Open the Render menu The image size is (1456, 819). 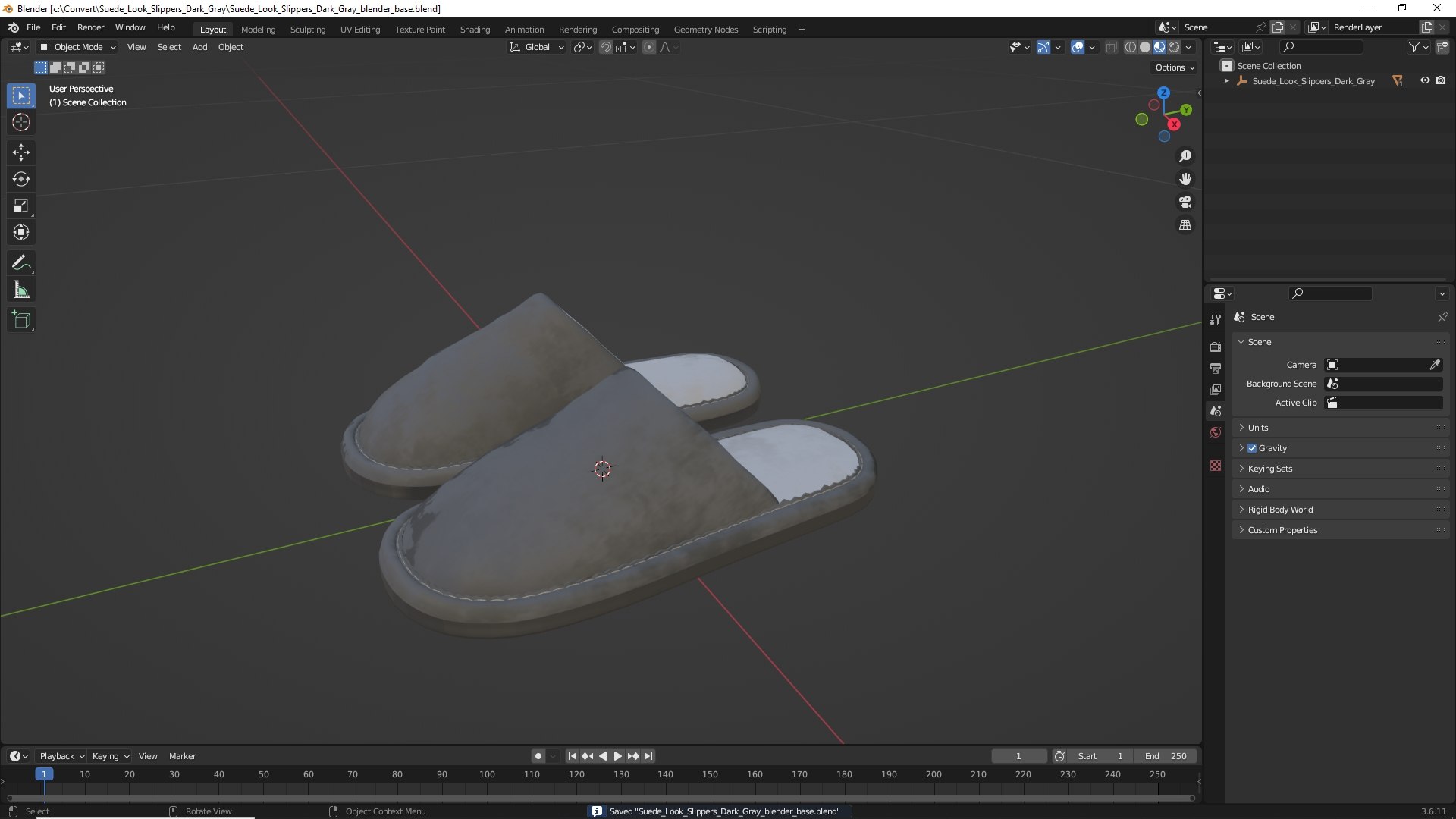(x=90, y=27)
